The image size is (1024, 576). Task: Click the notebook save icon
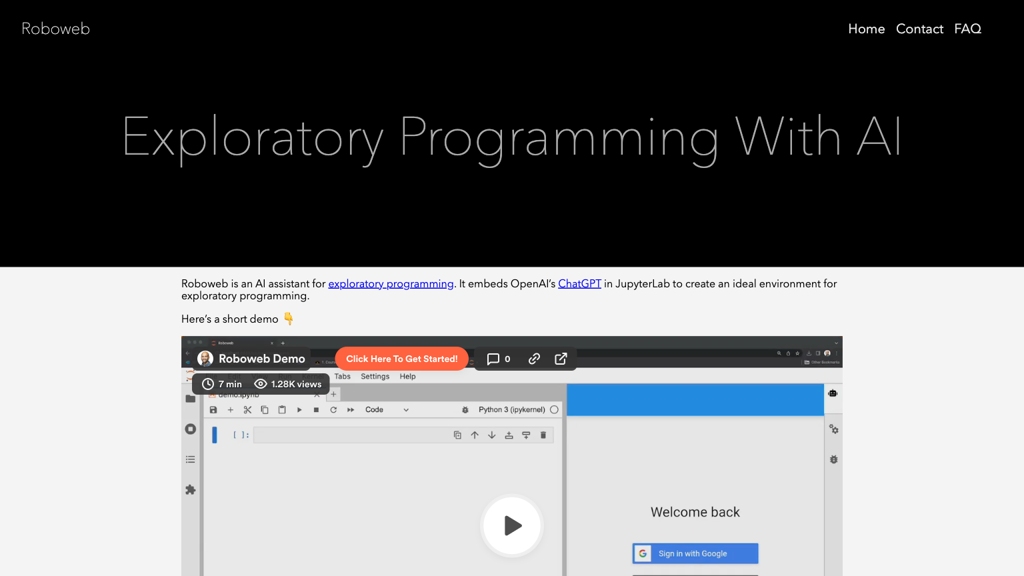point(213,410)
